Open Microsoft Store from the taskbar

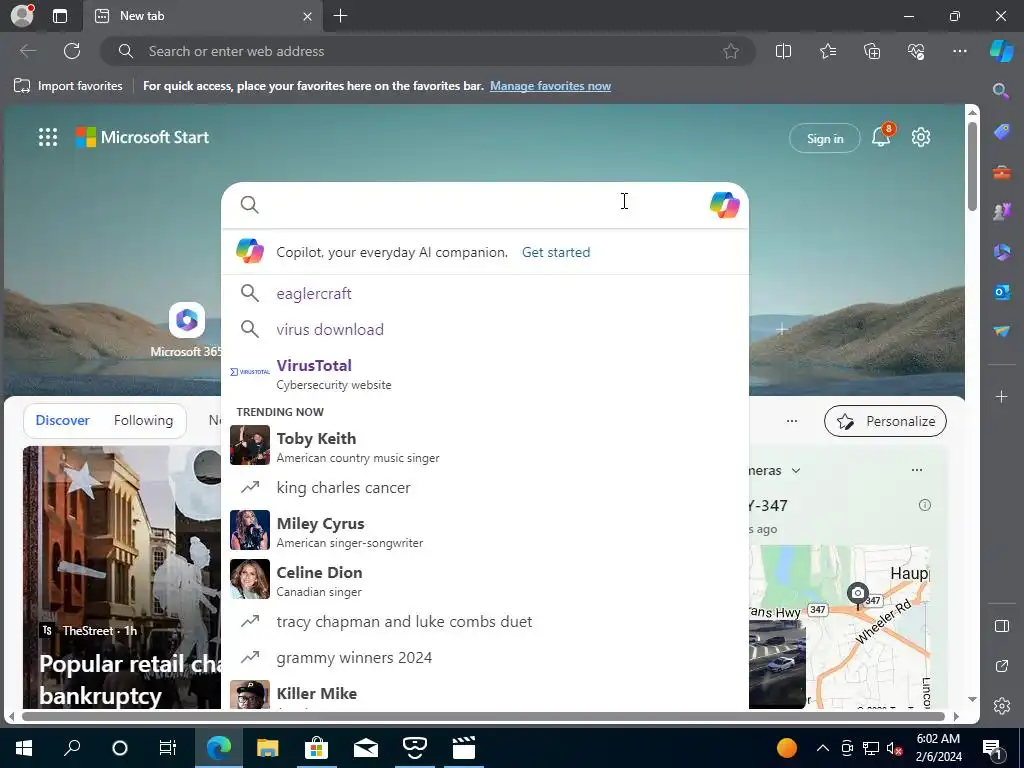coord(316,748)
